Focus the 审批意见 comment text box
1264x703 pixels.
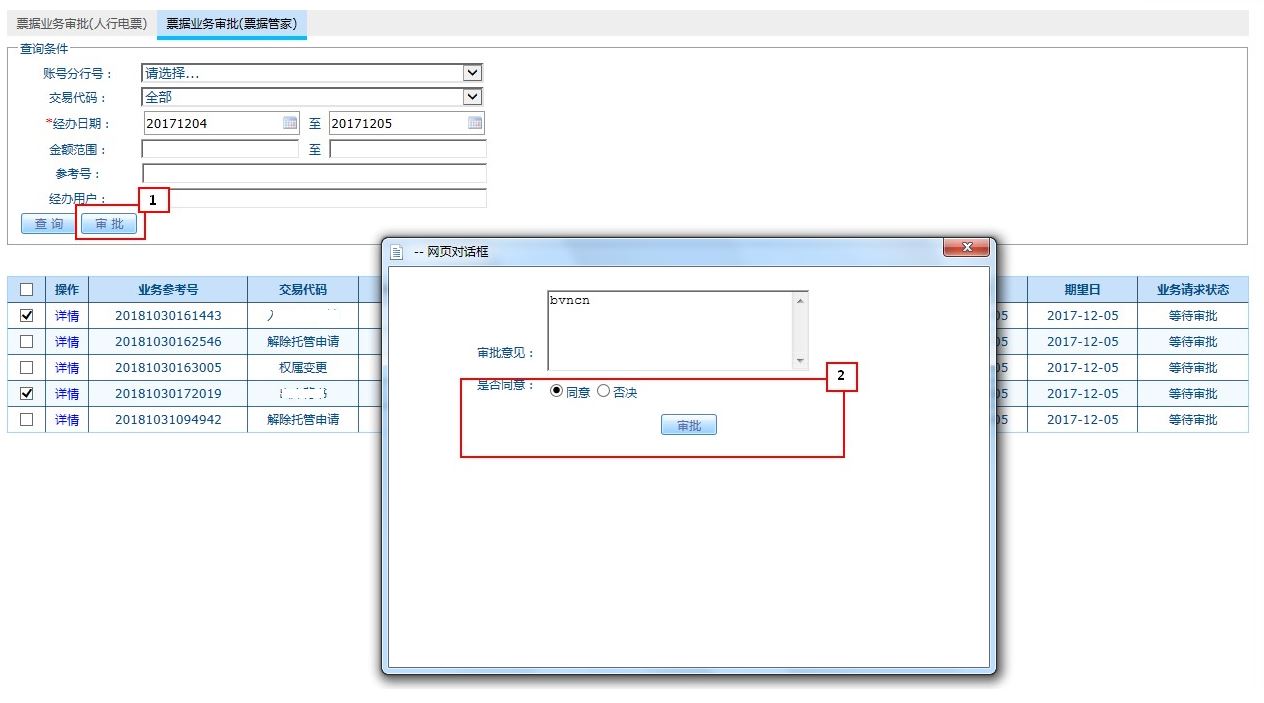click(670, 330)
